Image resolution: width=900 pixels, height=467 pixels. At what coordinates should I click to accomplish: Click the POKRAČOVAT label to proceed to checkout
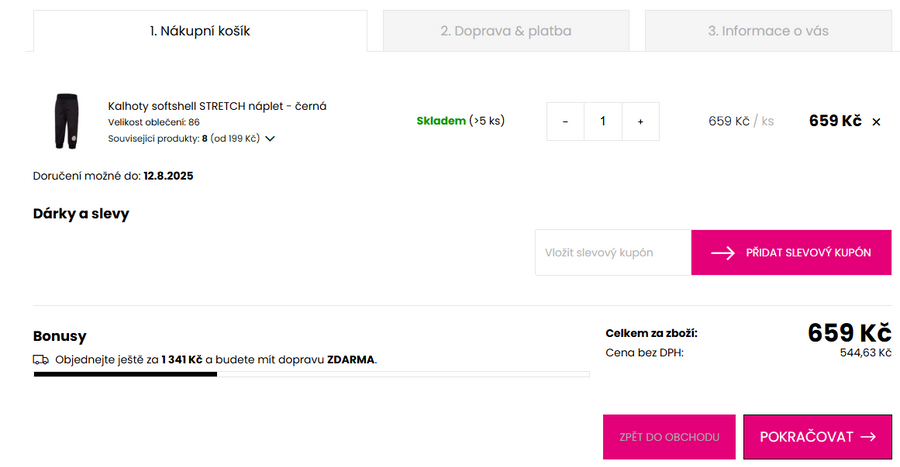point(806,437)
